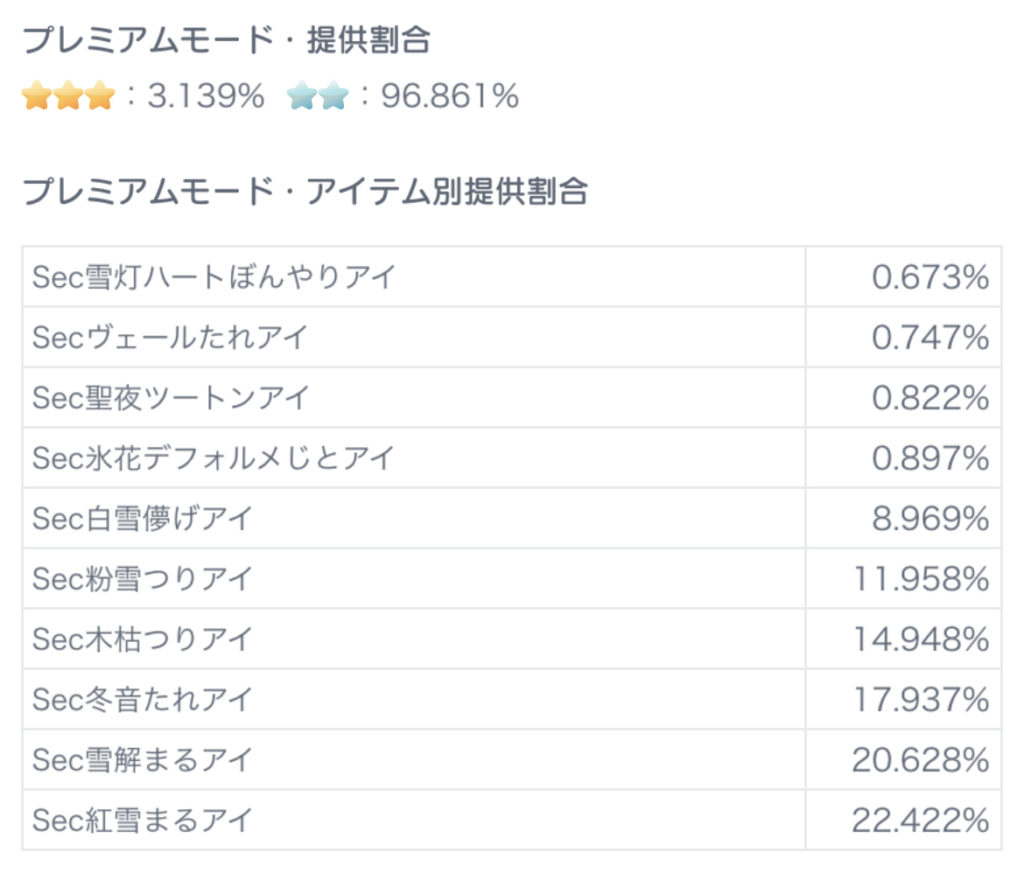Click the 3.139% three-star rate text
This screenshot has width=1024, height=880.
click(x=206, y=97)
